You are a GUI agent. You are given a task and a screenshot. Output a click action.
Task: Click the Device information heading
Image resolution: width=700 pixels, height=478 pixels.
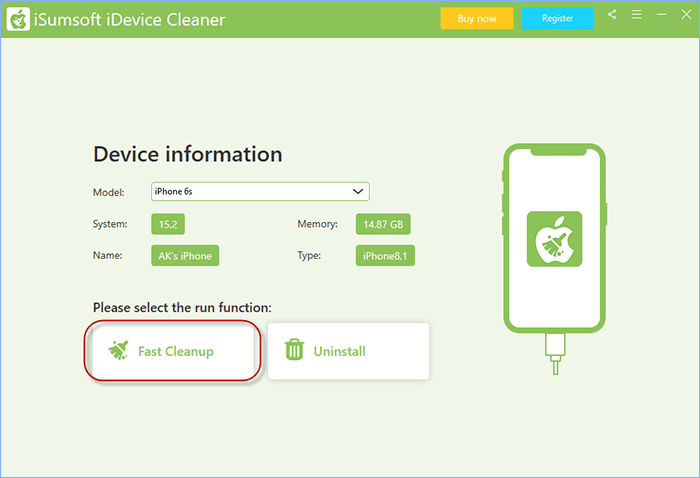pos(188,154)
